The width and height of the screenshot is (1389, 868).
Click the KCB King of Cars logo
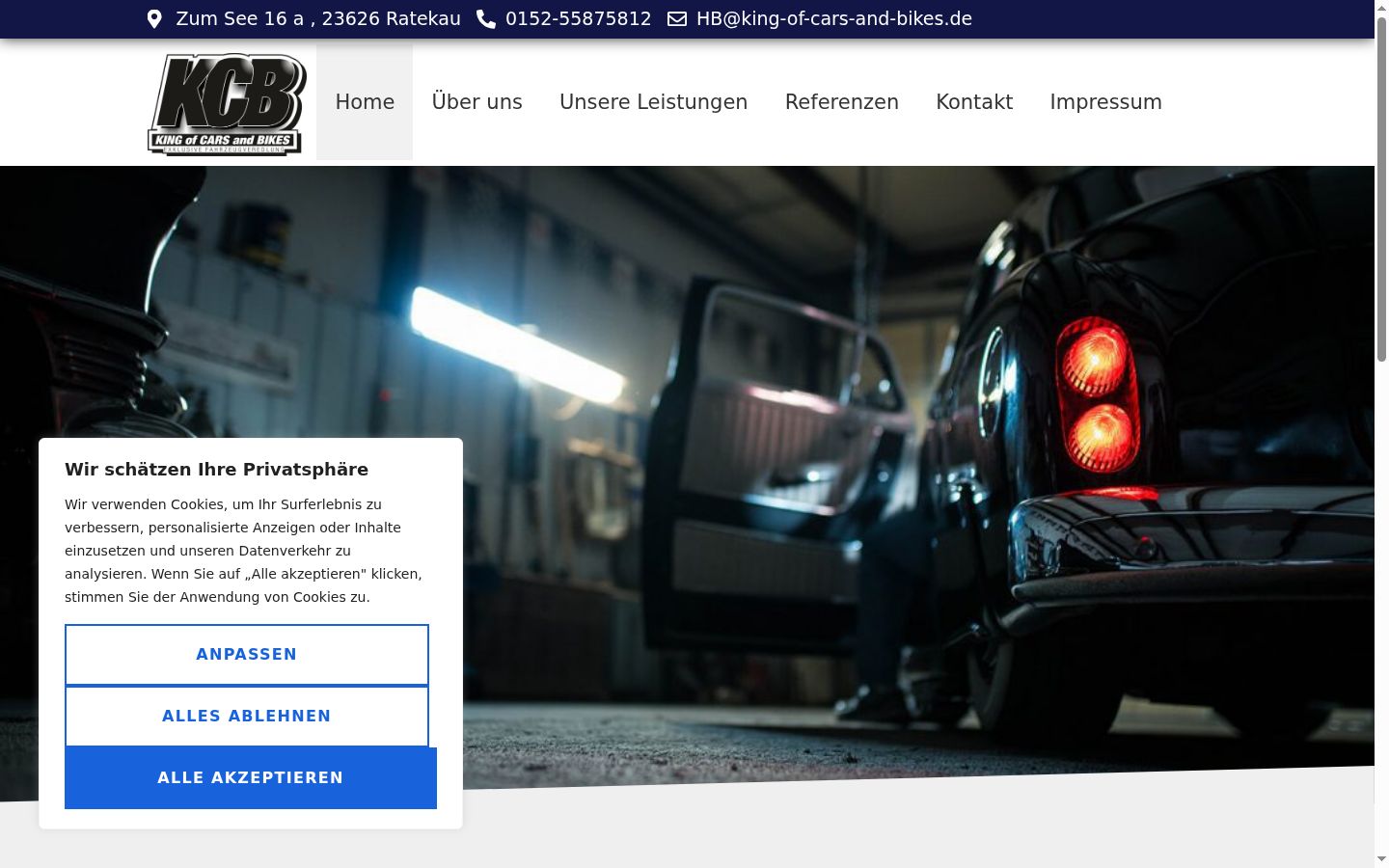point(228,103)
